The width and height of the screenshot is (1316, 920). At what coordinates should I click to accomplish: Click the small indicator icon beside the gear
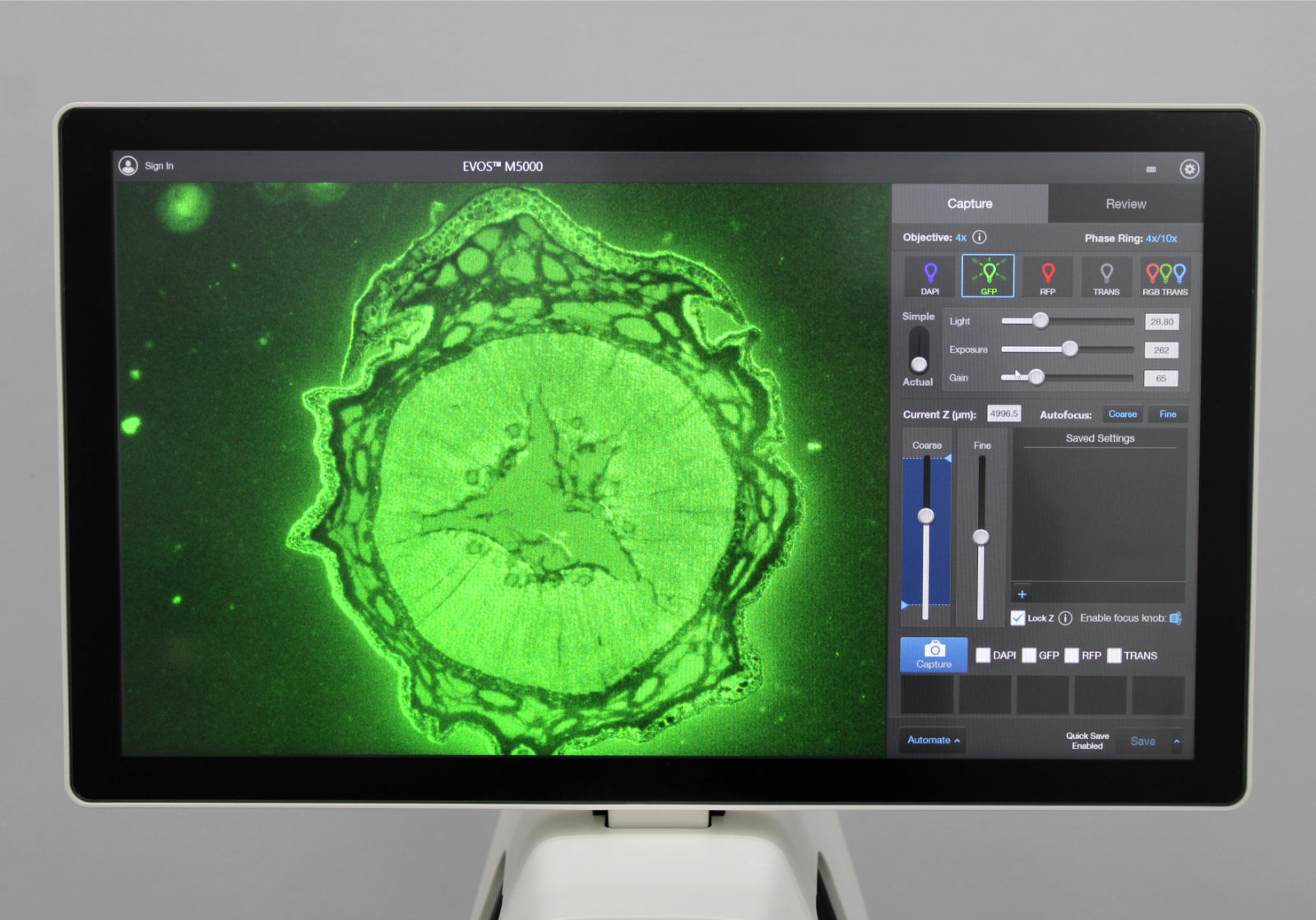(x=1151, y=169)
